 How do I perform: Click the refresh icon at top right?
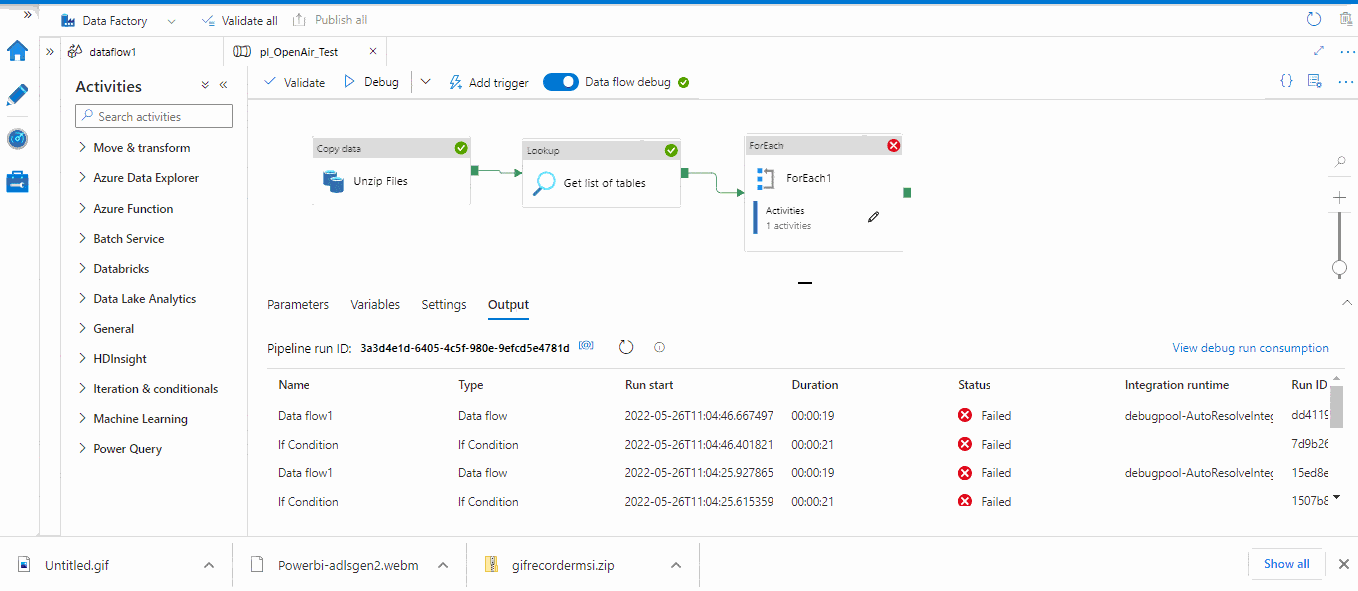(x=1314, y=19)
